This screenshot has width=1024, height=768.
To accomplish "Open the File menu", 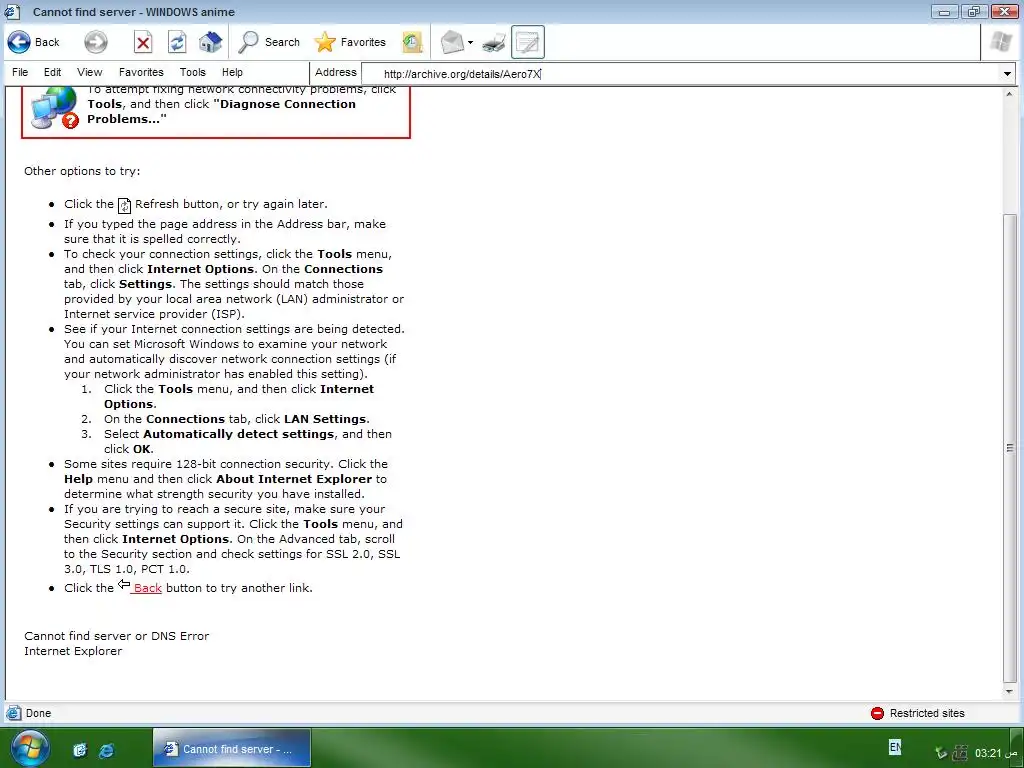I will tap(20, 72).
